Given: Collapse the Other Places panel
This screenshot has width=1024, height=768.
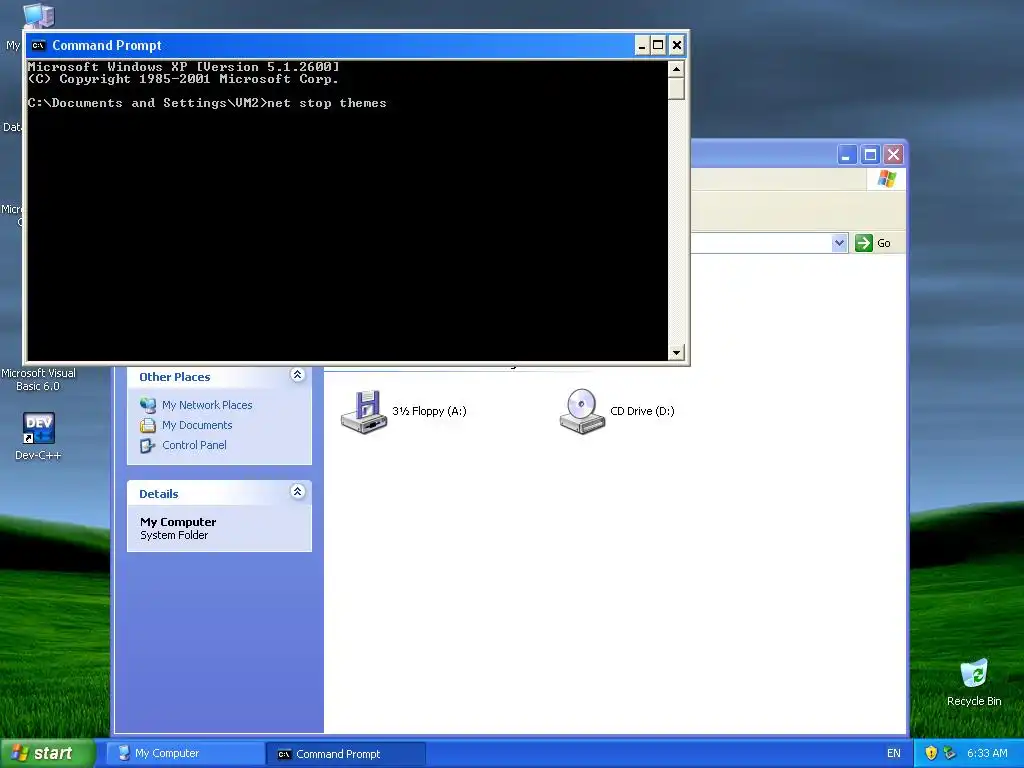Looking at the screenshot, I should coord(297,375).
